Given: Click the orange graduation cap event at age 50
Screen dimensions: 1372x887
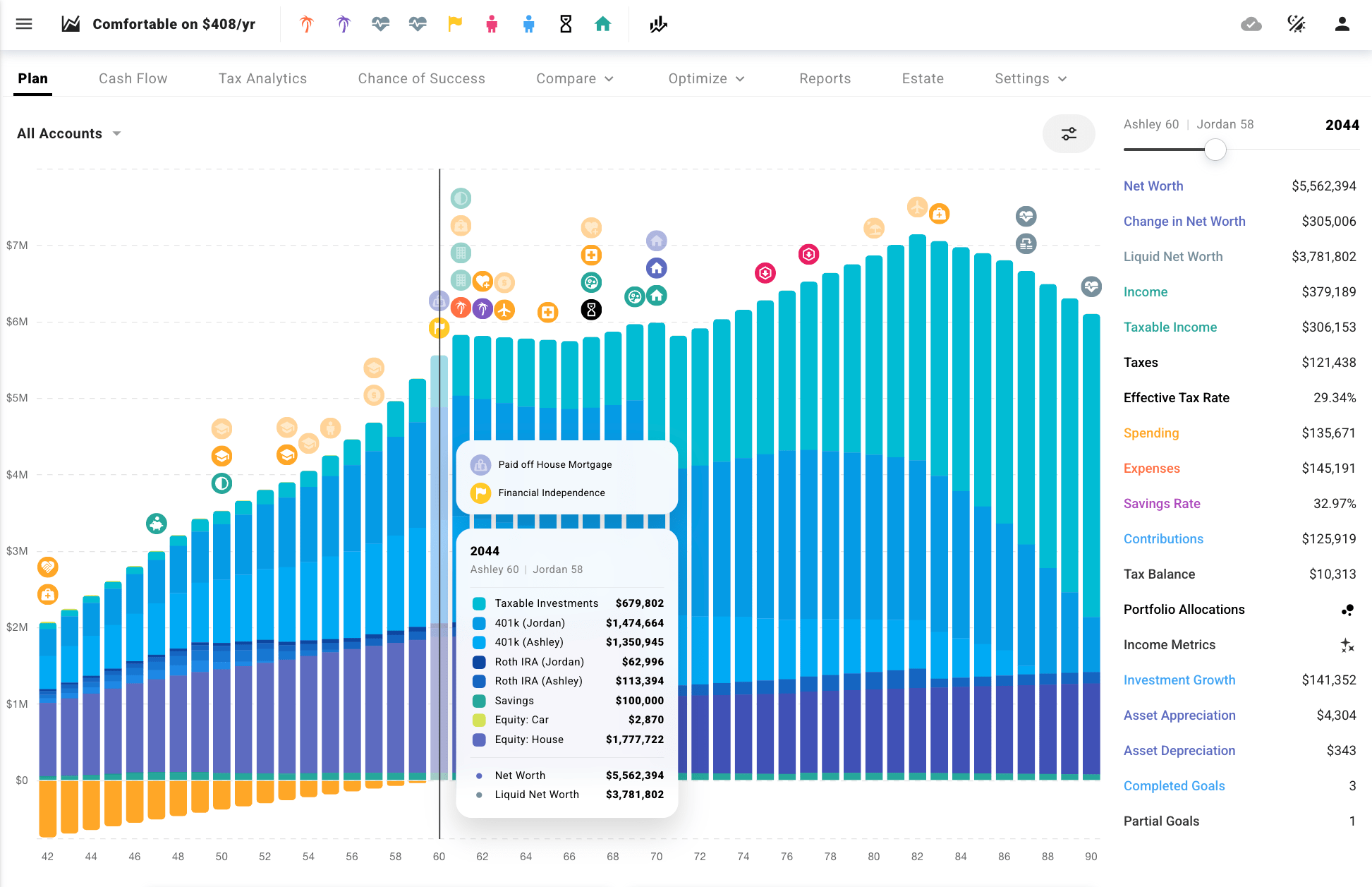Looking at the screenshot, I should pos(222,456).
